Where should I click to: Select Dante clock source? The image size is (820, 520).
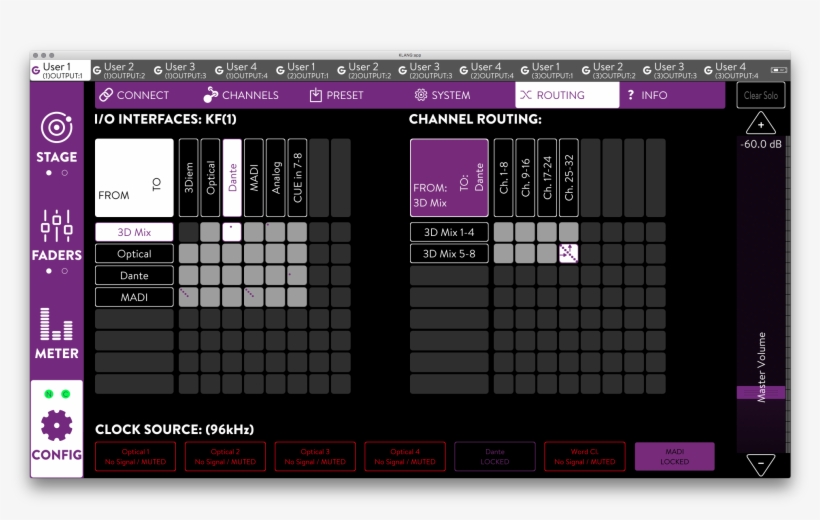[x=495, y=456]
